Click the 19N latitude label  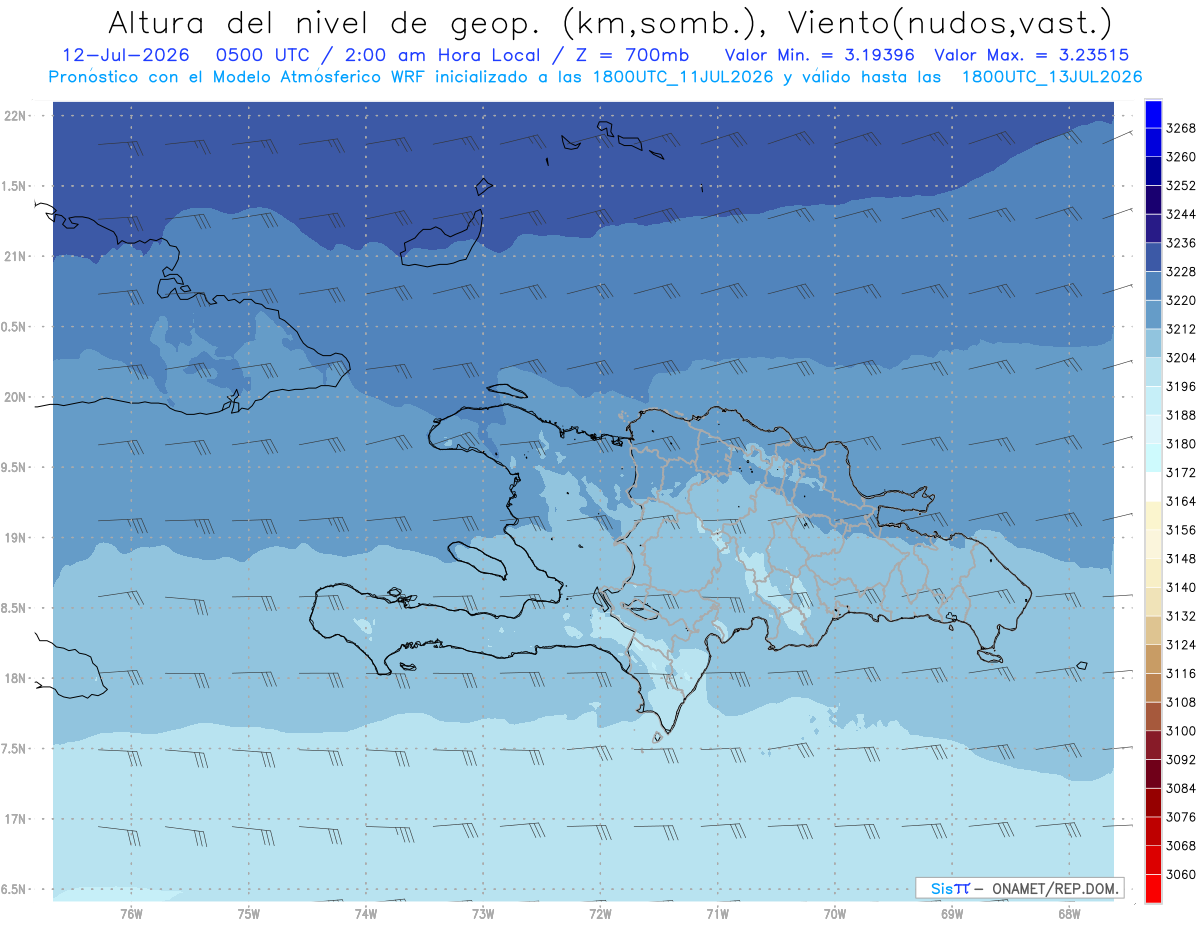pyautogui.click(x=17, y=538)
